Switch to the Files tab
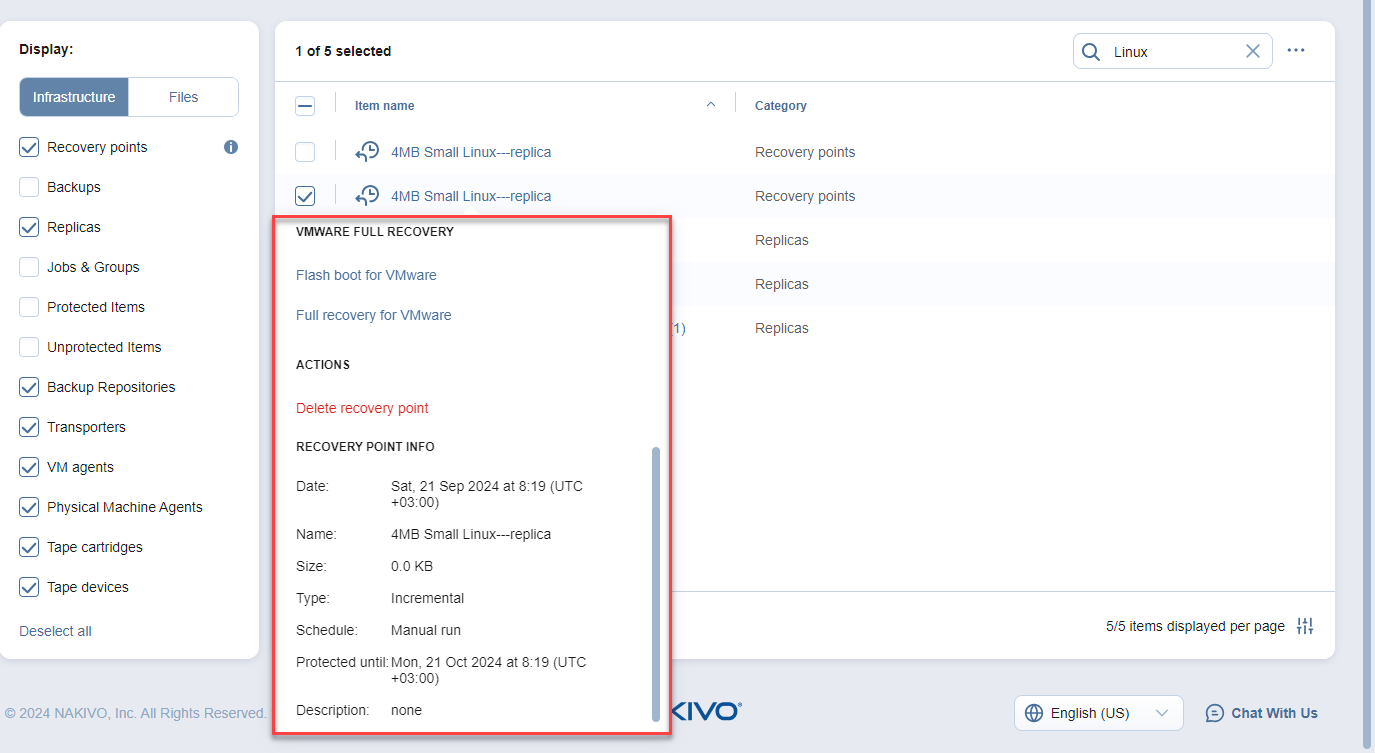 [x=183, y=97]
